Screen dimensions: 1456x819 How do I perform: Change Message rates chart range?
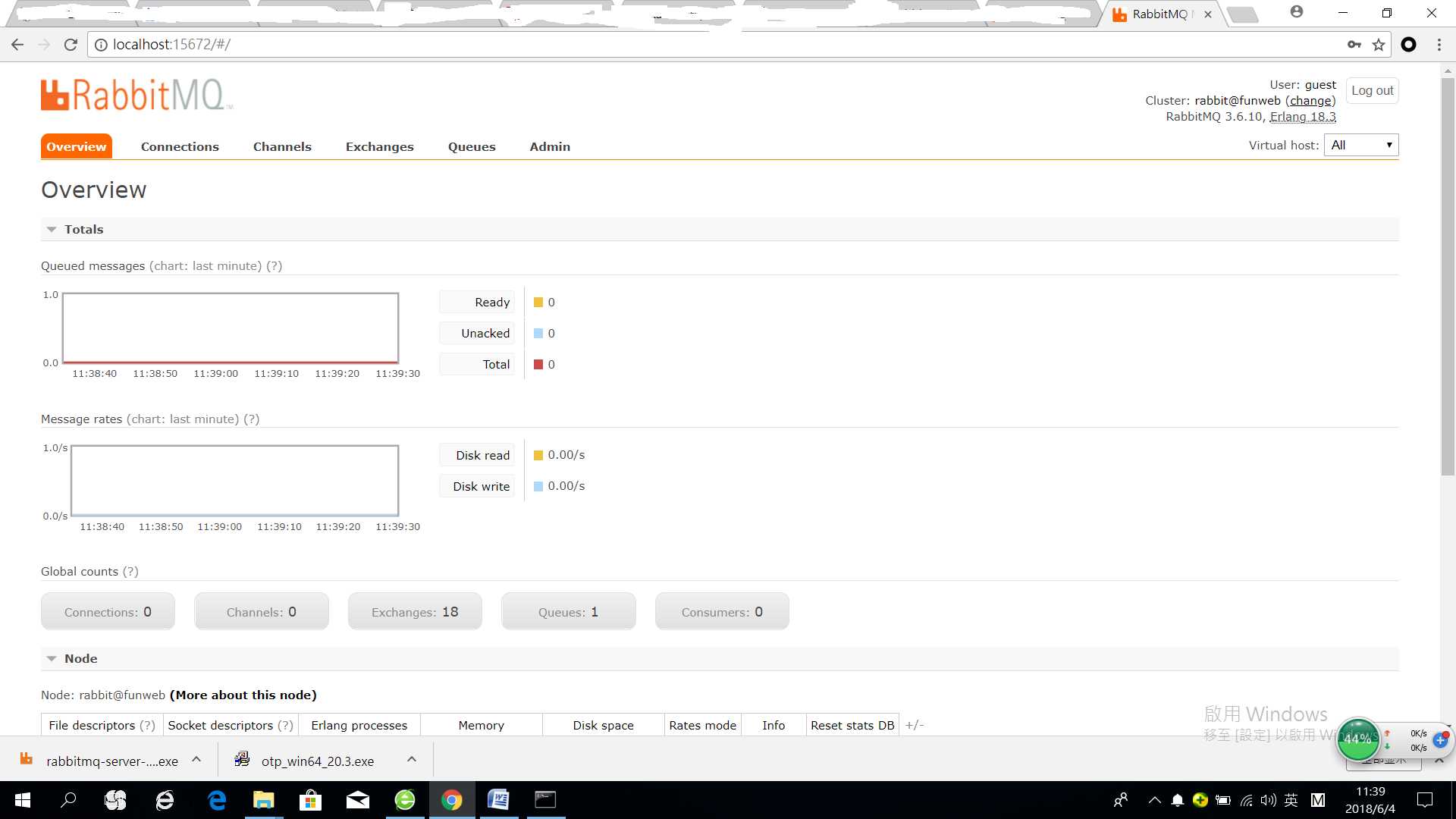[x=183, y=419]
